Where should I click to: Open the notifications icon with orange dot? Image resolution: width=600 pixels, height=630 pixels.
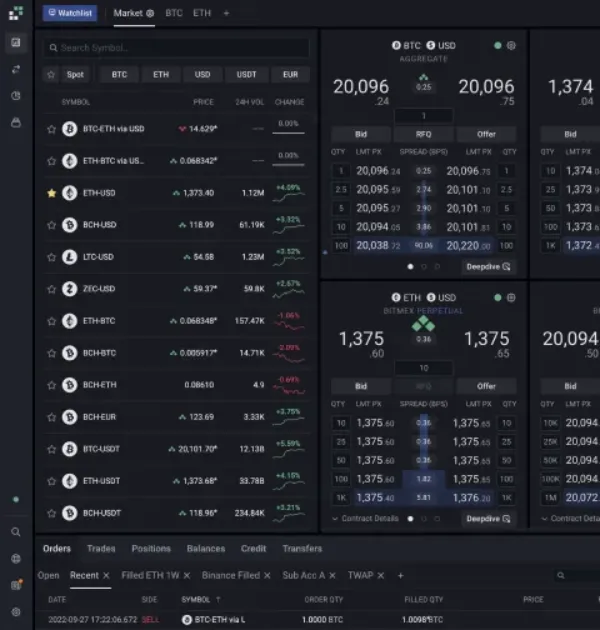pos(16,585)
